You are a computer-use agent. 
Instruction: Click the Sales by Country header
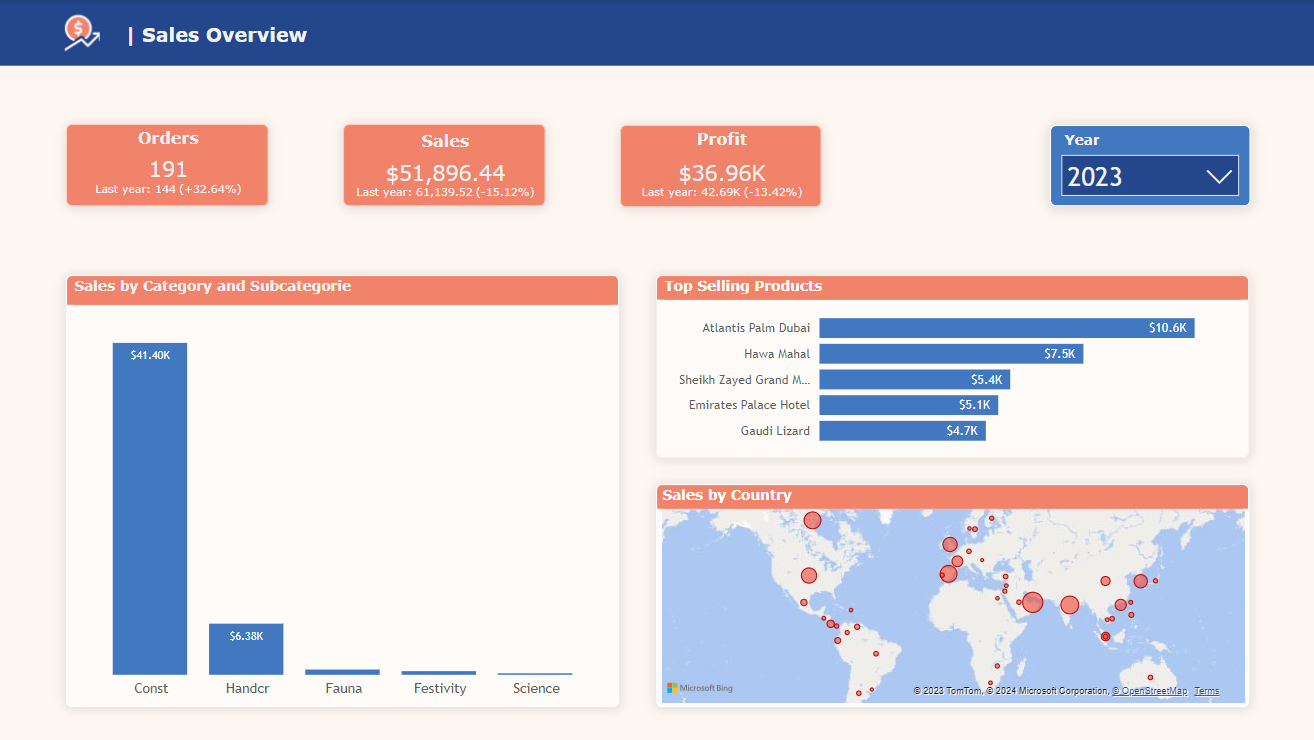point(727,495)
